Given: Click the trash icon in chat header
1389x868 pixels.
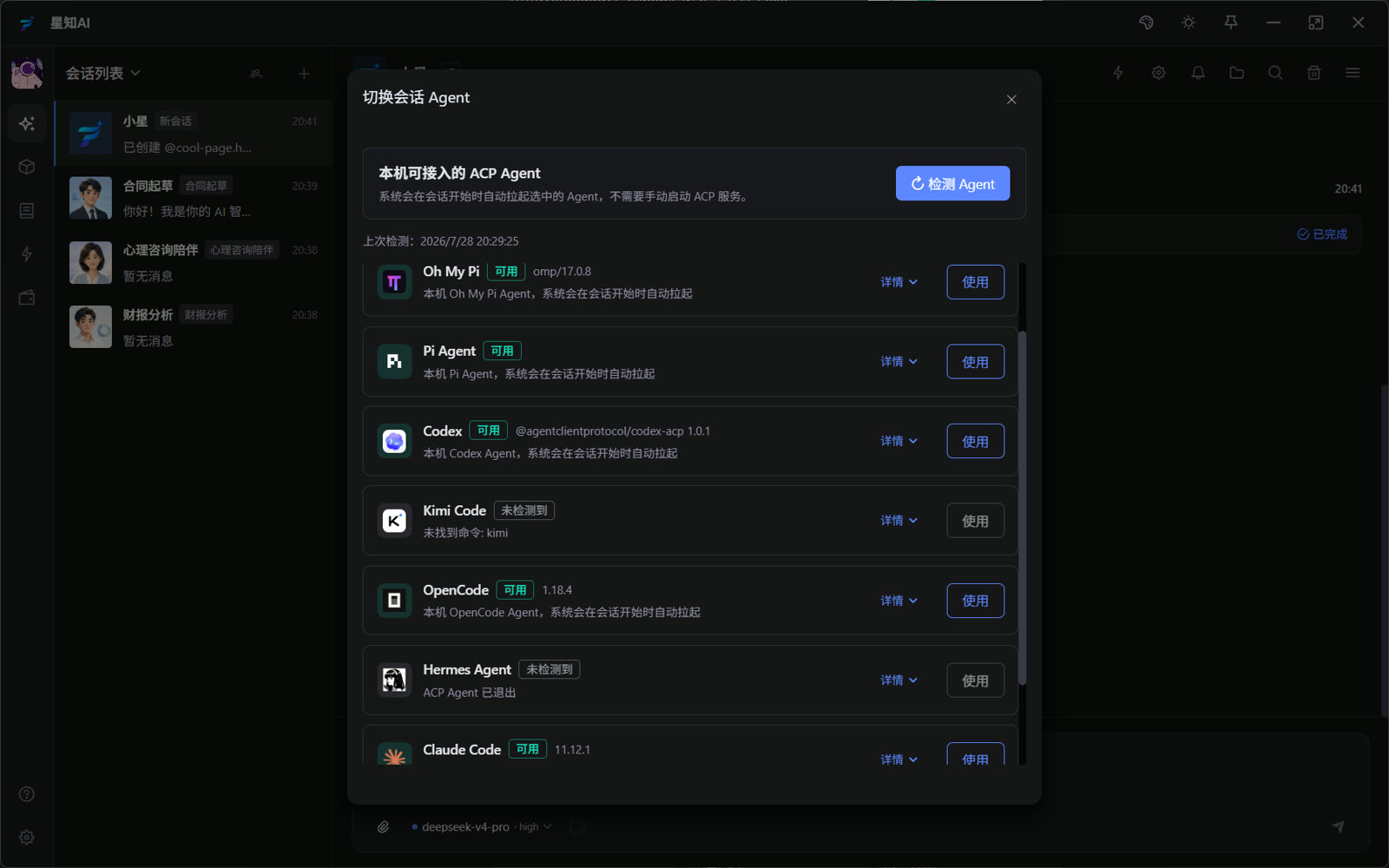Looking at the screenshot, I should pyautogui.click(x=1314, y=73).
